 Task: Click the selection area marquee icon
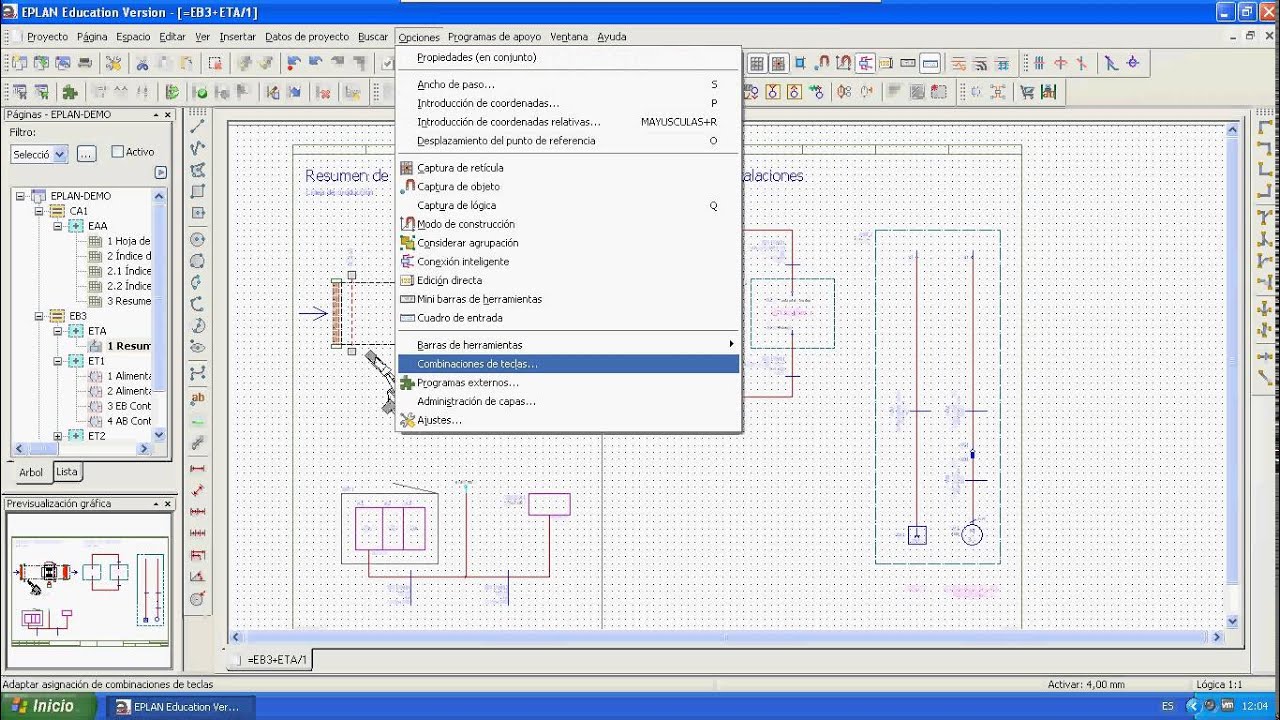[x=215, y=63]
